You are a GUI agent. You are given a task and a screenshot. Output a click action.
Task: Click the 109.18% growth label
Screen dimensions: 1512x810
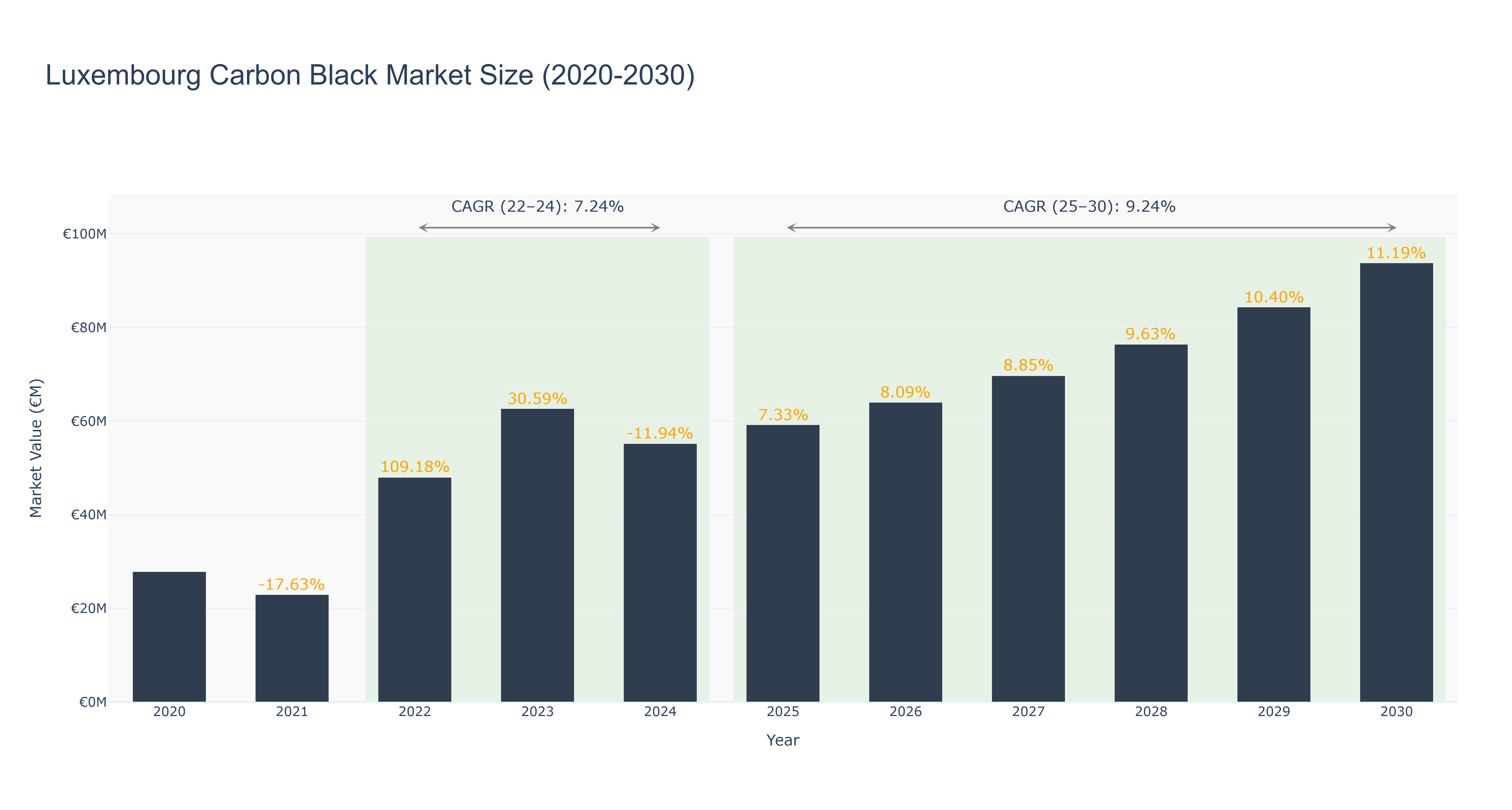point(414,467)
